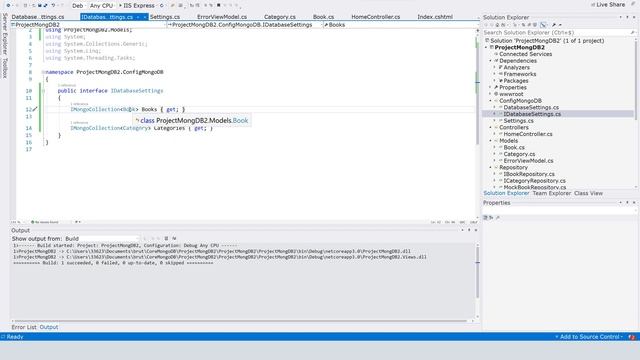Select the wwwroot folder

click(x=511, y=94)
